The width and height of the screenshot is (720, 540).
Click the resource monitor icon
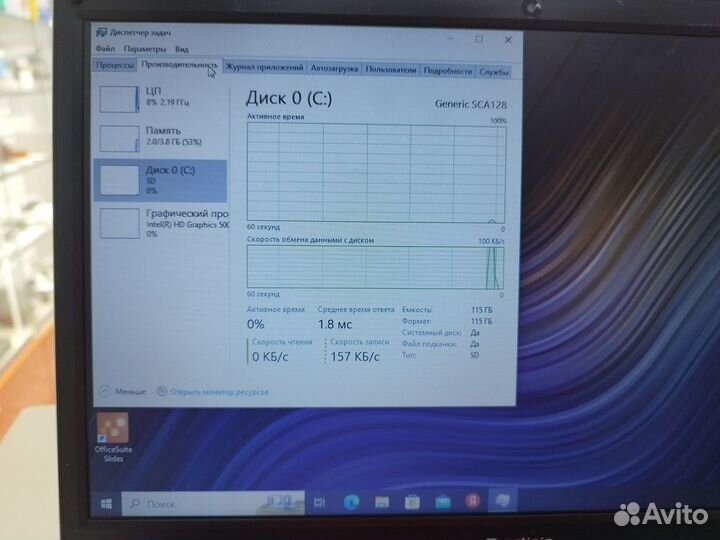tap(162, 391)
